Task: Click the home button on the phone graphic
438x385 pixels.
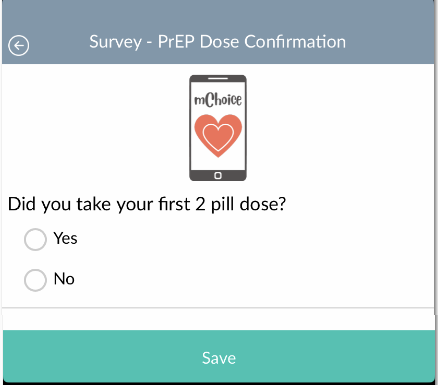Action: click(x=218, y=175)
